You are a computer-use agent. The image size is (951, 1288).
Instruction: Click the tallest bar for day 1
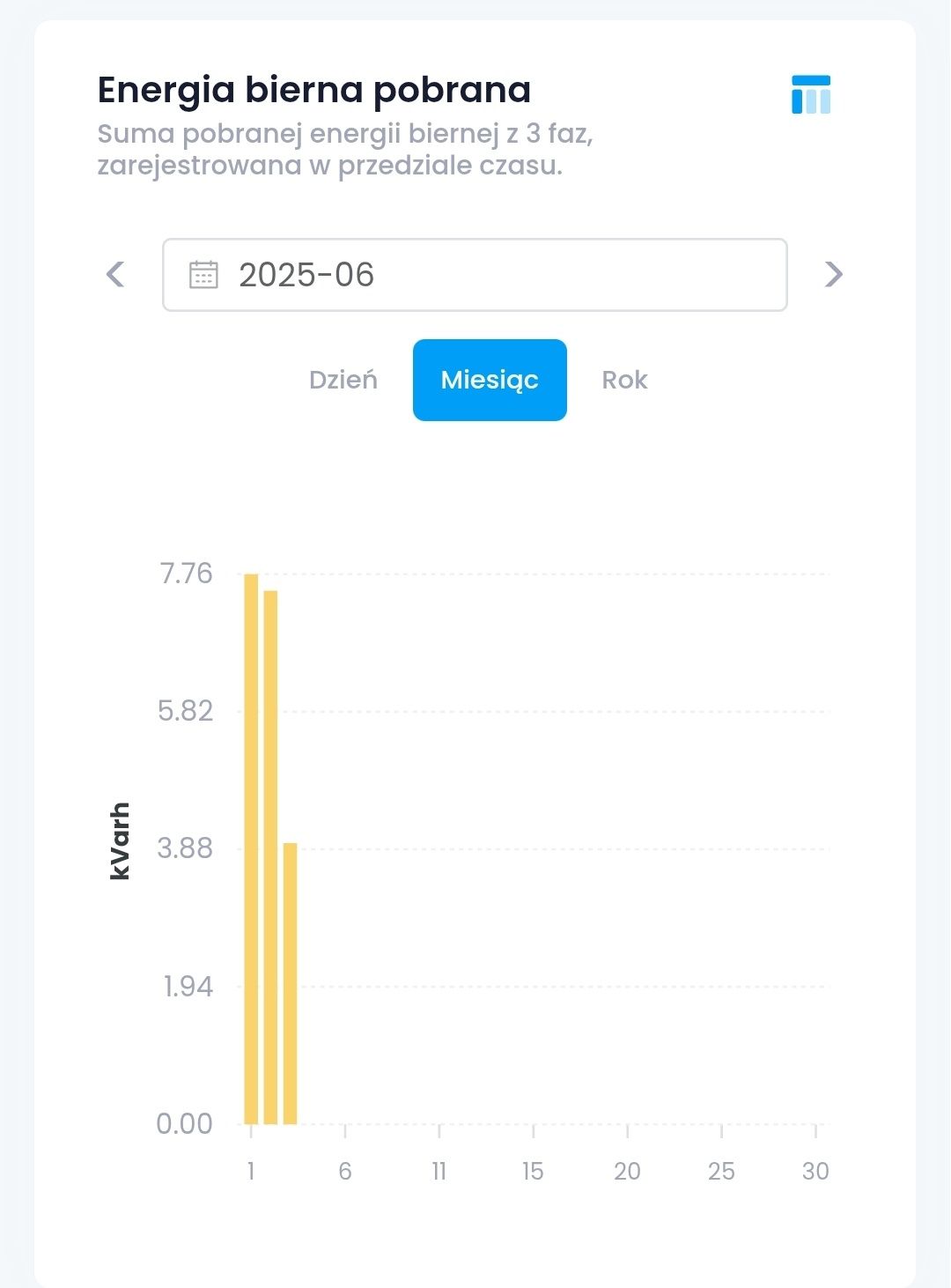click(251, 846)
